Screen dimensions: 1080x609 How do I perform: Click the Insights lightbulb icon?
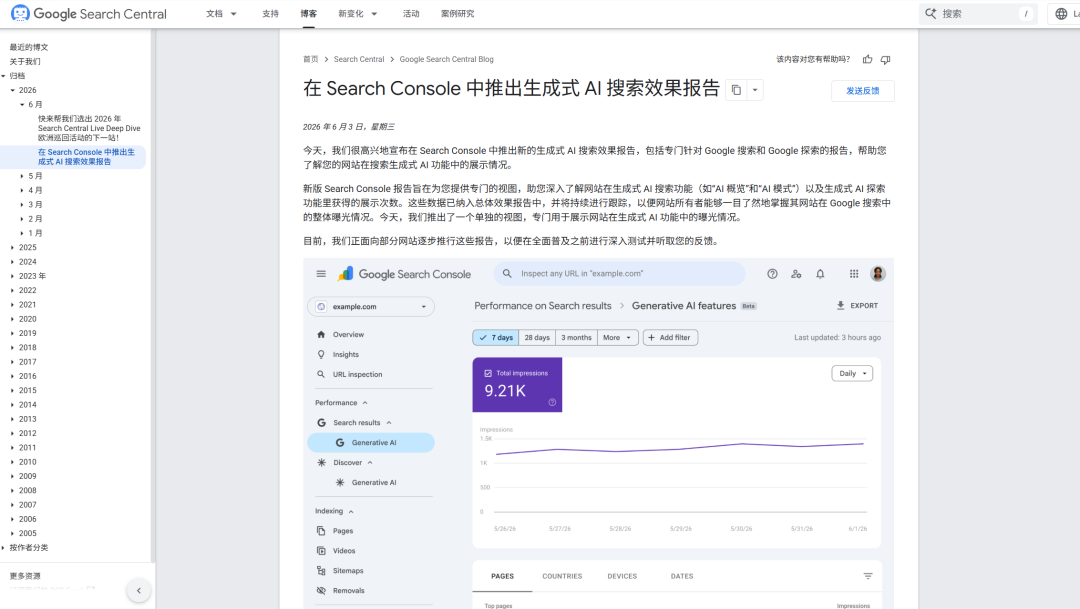pos(321,354)
